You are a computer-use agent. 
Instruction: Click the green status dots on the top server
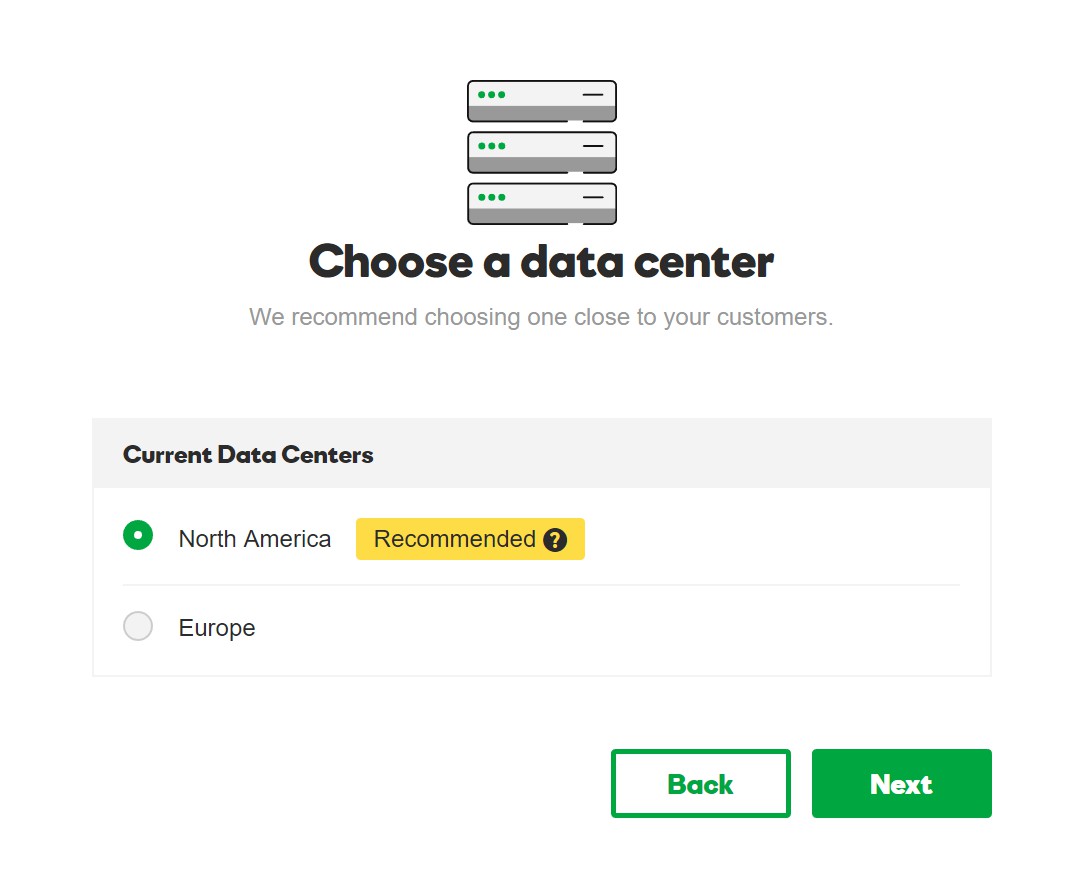click(x=492, y=94)
